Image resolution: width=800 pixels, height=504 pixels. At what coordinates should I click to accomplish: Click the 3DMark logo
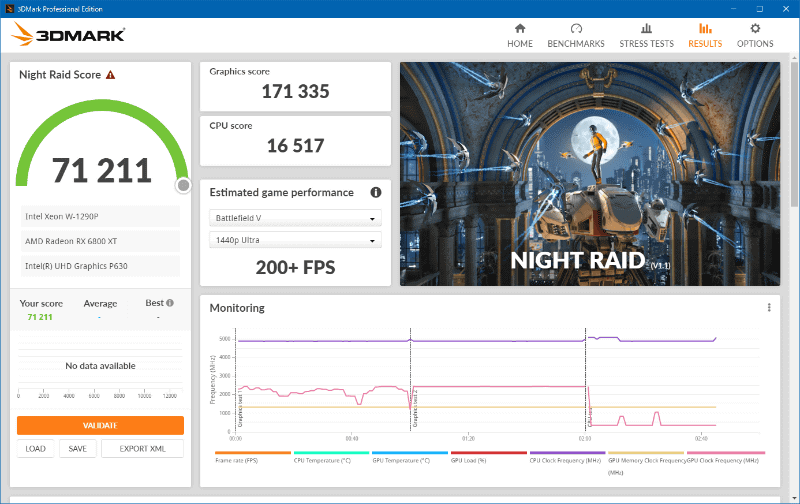[68, 34]
